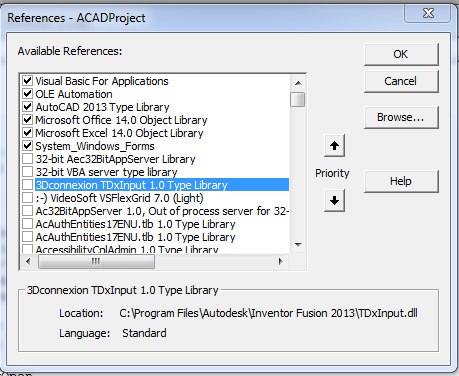Click Language value Standard

[x=144, y=333]
